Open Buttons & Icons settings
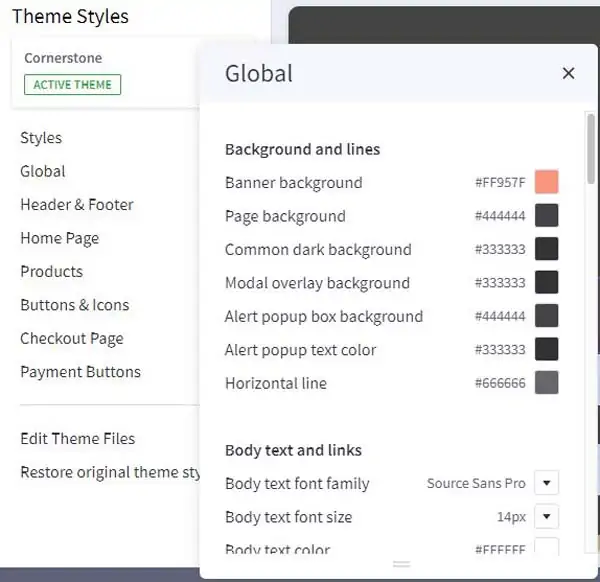The image size is (600, 582). (x=74, y=305)
